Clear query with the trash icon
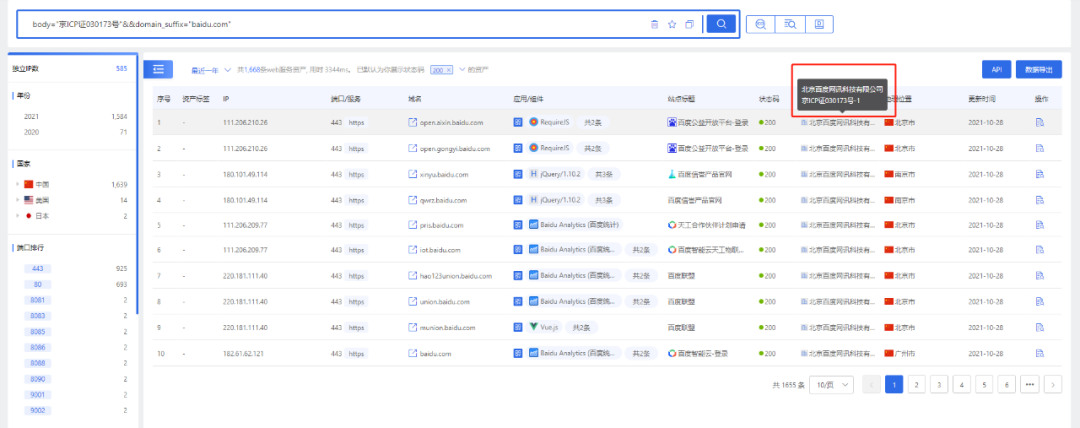The height and width of the screenshot is (428, 1080). tap(654, 25)
